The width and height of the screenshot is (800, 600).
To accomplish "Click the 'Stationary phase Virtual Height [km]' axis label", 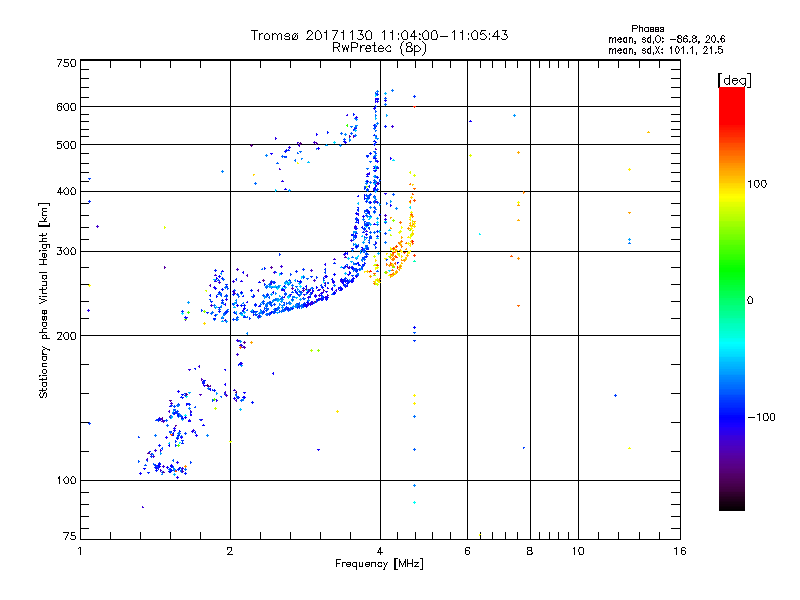I will coord(43,301).
